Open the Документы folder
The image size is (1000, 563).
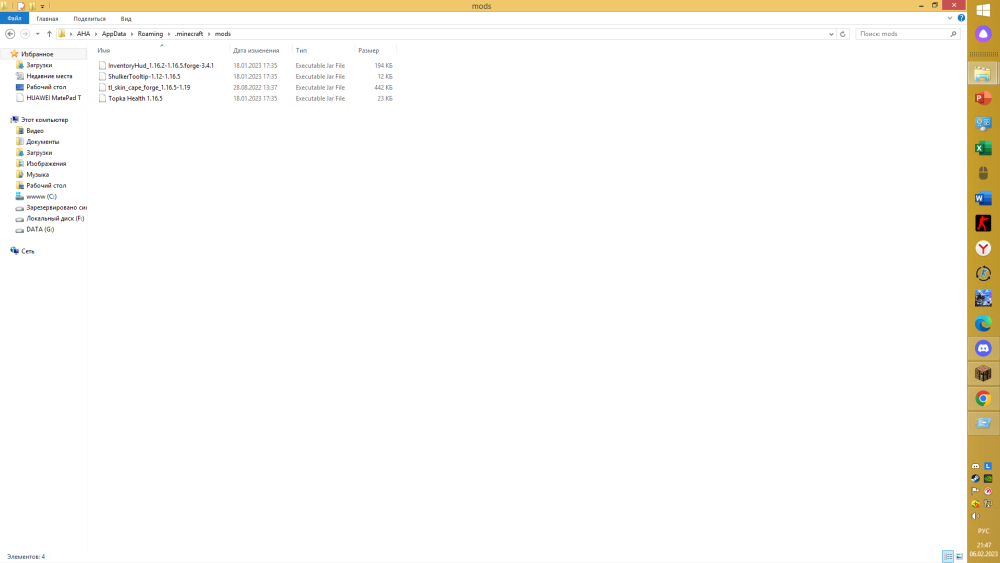click(x=43, y=142)
